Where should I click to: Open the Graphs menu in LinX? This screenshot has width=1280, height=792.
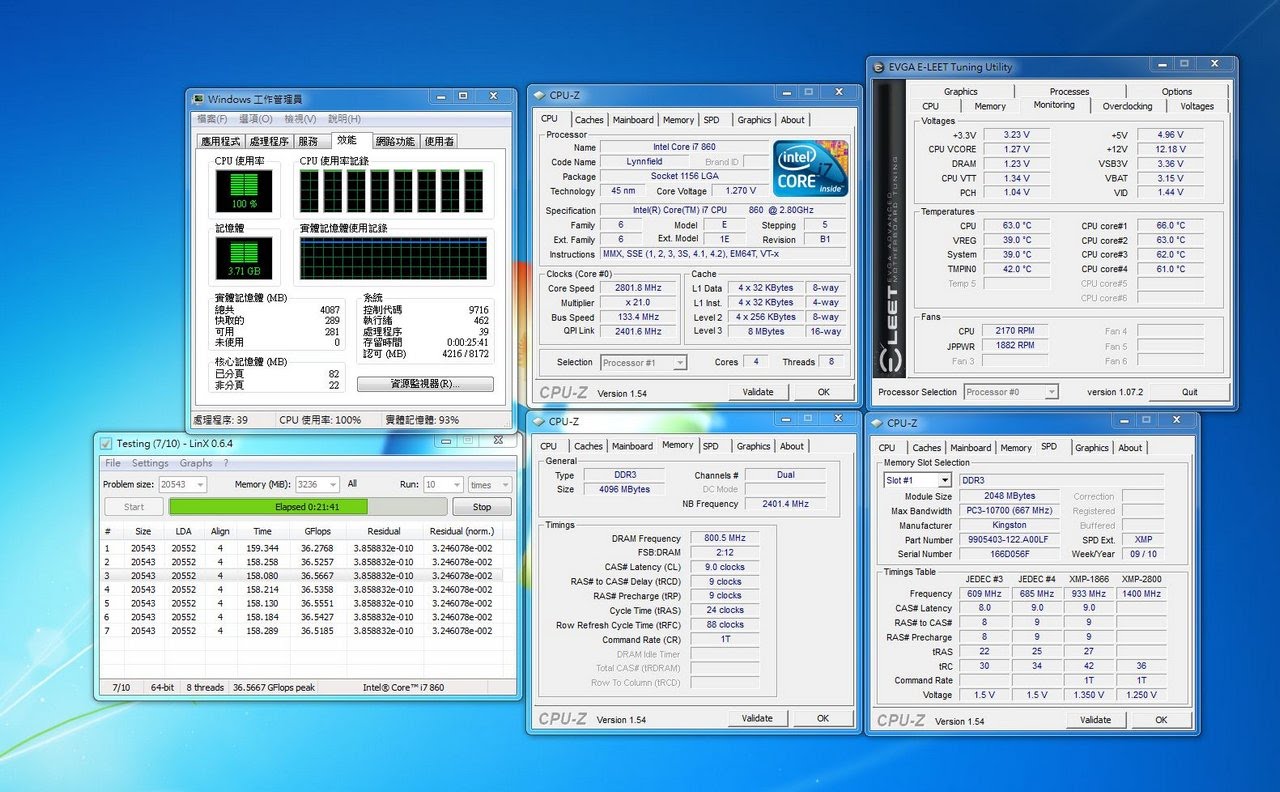[x=196, y=463]
